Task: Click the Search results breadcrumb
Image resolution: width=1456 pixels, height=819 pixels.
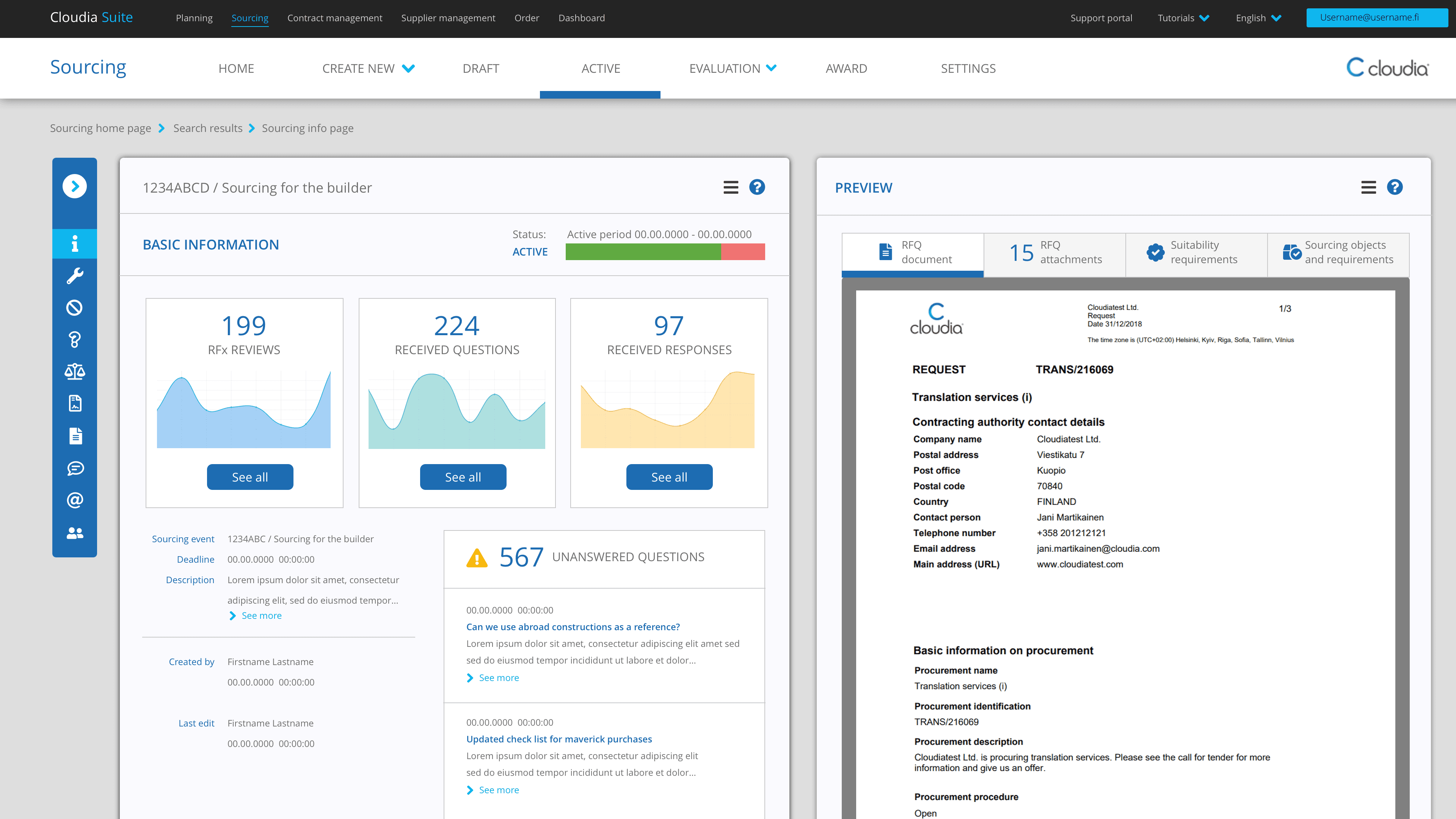Action: (208, 128)
